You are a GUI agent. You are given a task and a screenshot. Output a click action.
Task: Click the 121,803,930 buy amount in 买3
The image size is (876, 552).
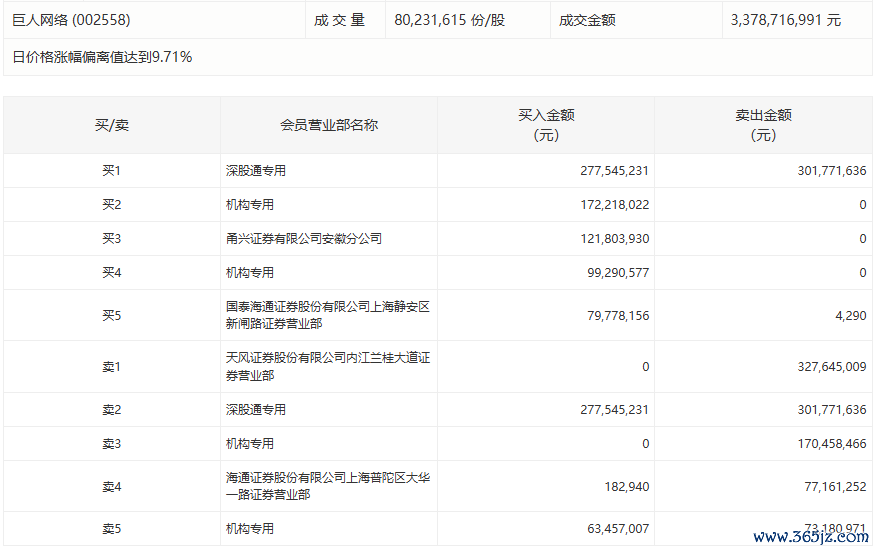point(614,239)
